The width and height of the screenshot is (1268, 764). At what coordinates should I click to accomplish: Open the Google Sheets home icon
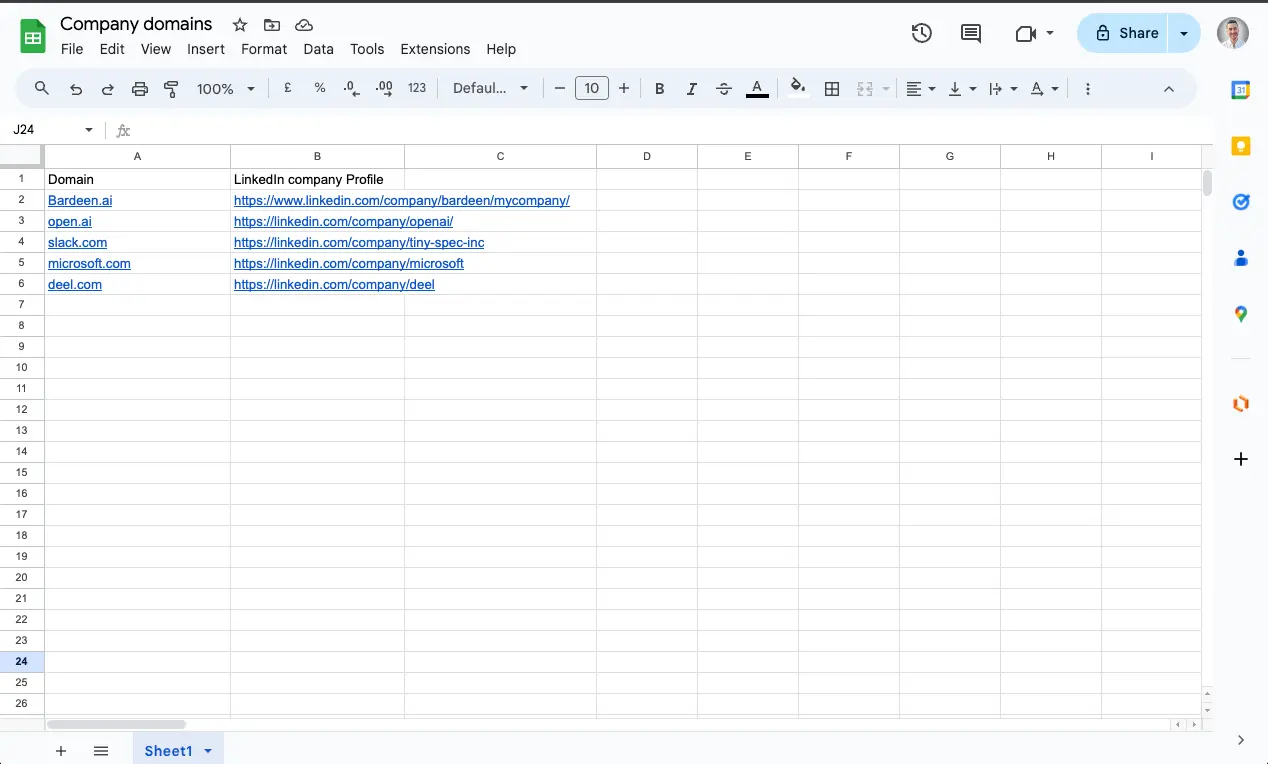[x=33, y=37]
